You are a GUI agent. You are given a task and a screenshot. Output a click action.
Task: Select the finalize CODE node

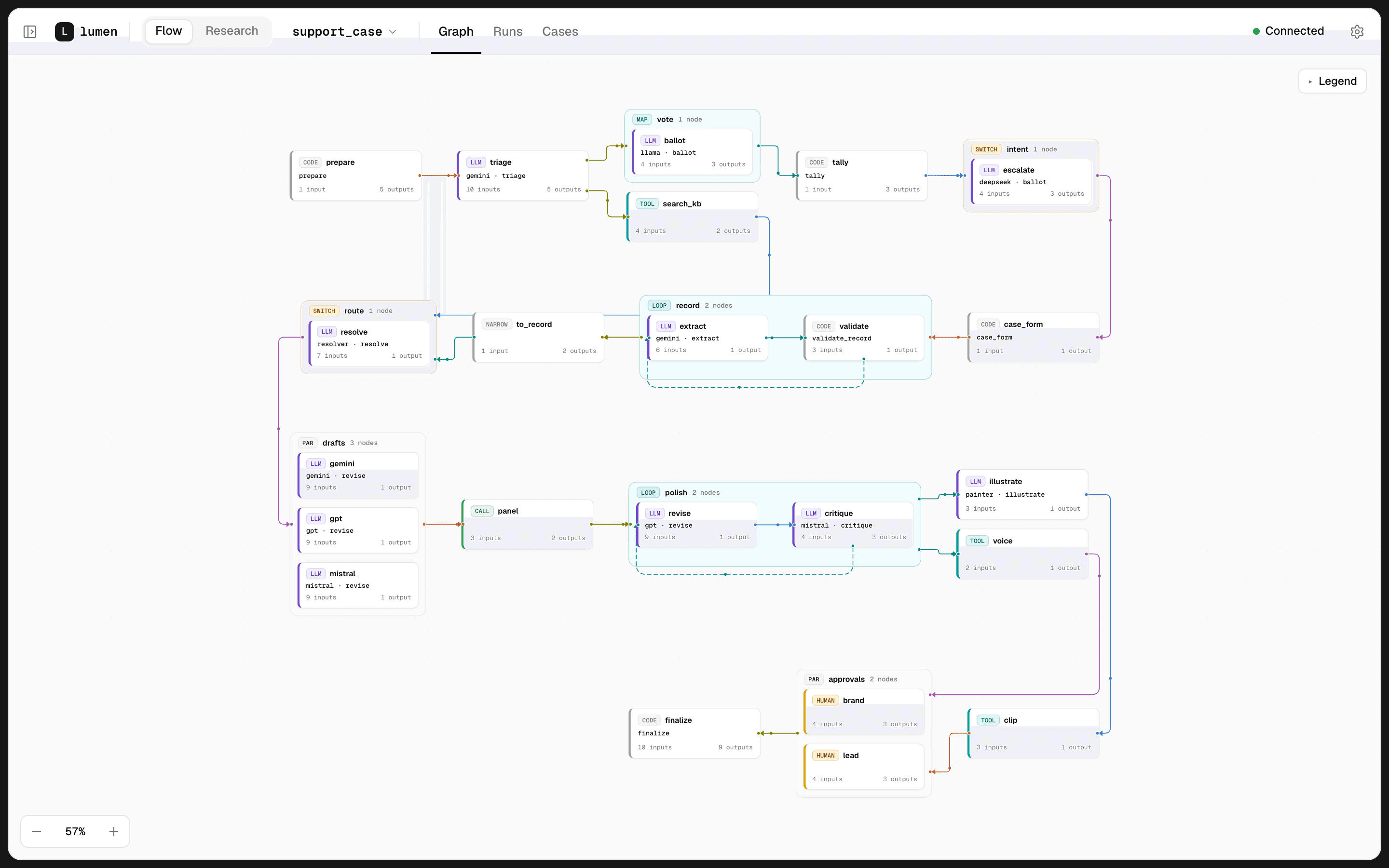pos(694,733)
